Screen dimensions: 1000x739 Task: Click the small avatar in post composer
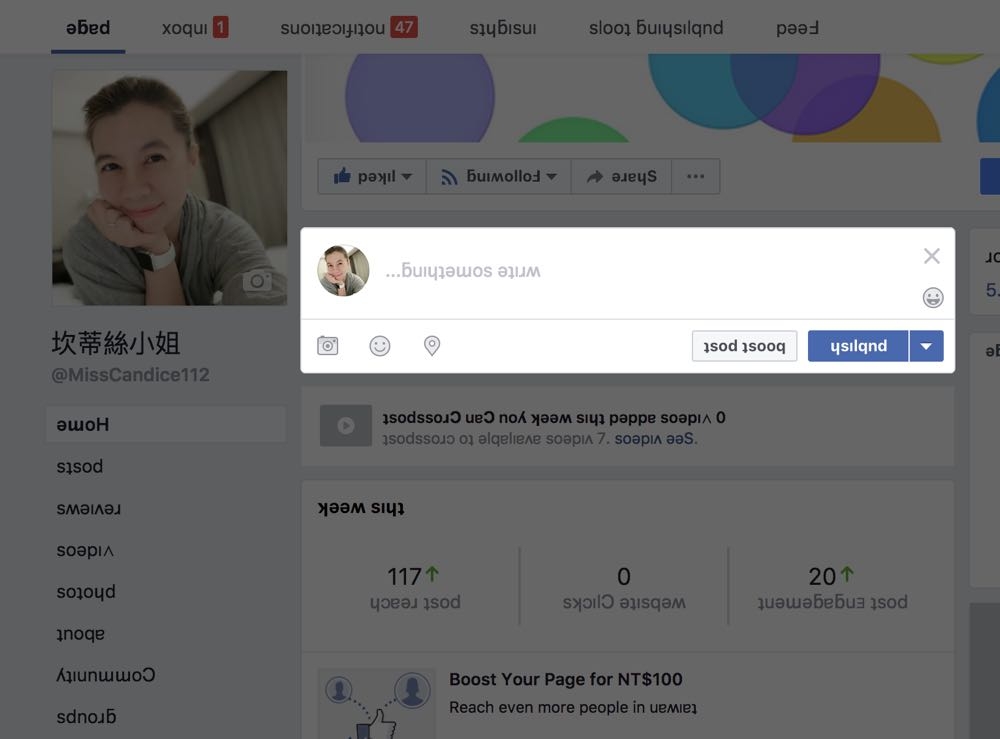point(343,270)
